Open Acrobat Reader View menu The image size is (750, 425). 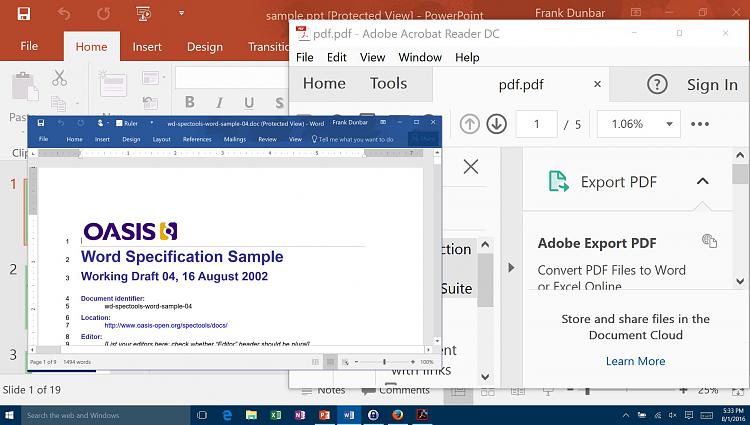click(373, 57)
